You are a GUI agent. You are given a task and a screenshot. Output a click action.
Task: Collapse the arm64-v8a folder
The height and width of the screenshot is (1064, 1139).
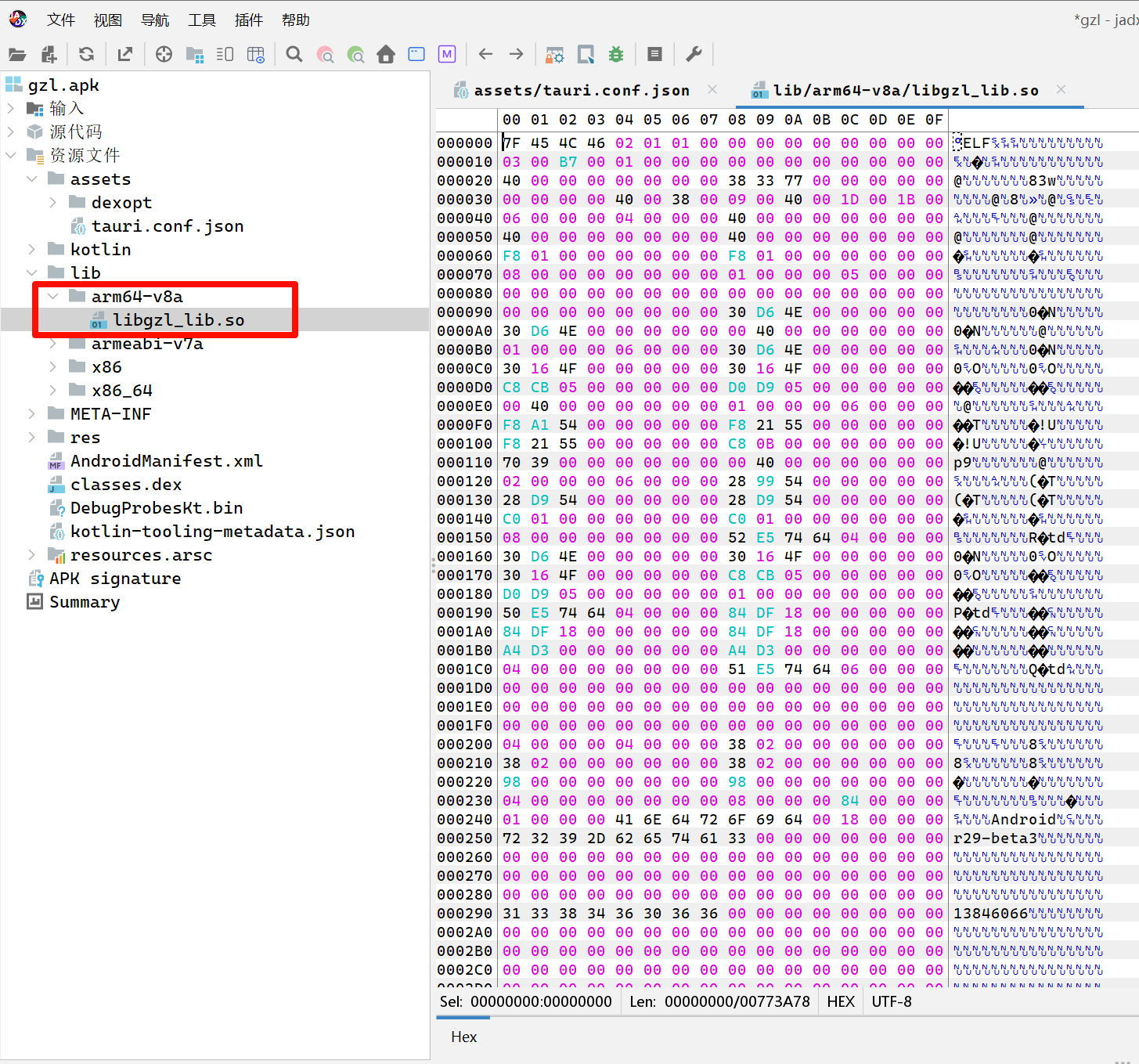click(x=53, y=297)
